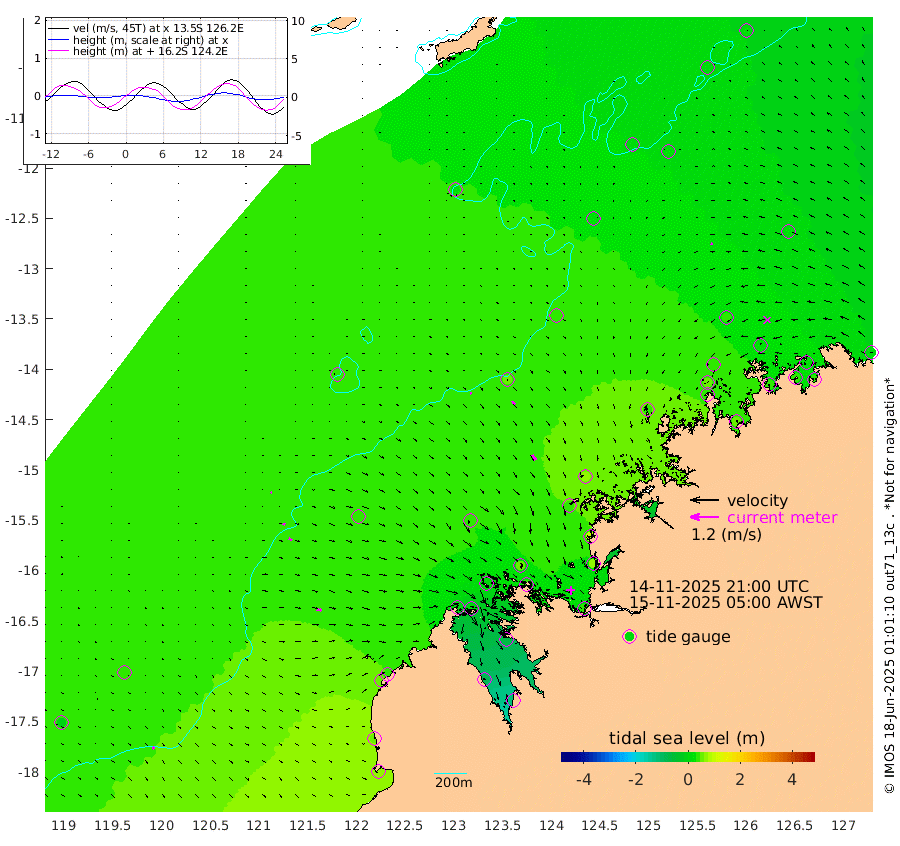The width and height of the screenshot is (900, 846).
Task: Click the black velocity legend arrow
Action: tap(704, 500)
